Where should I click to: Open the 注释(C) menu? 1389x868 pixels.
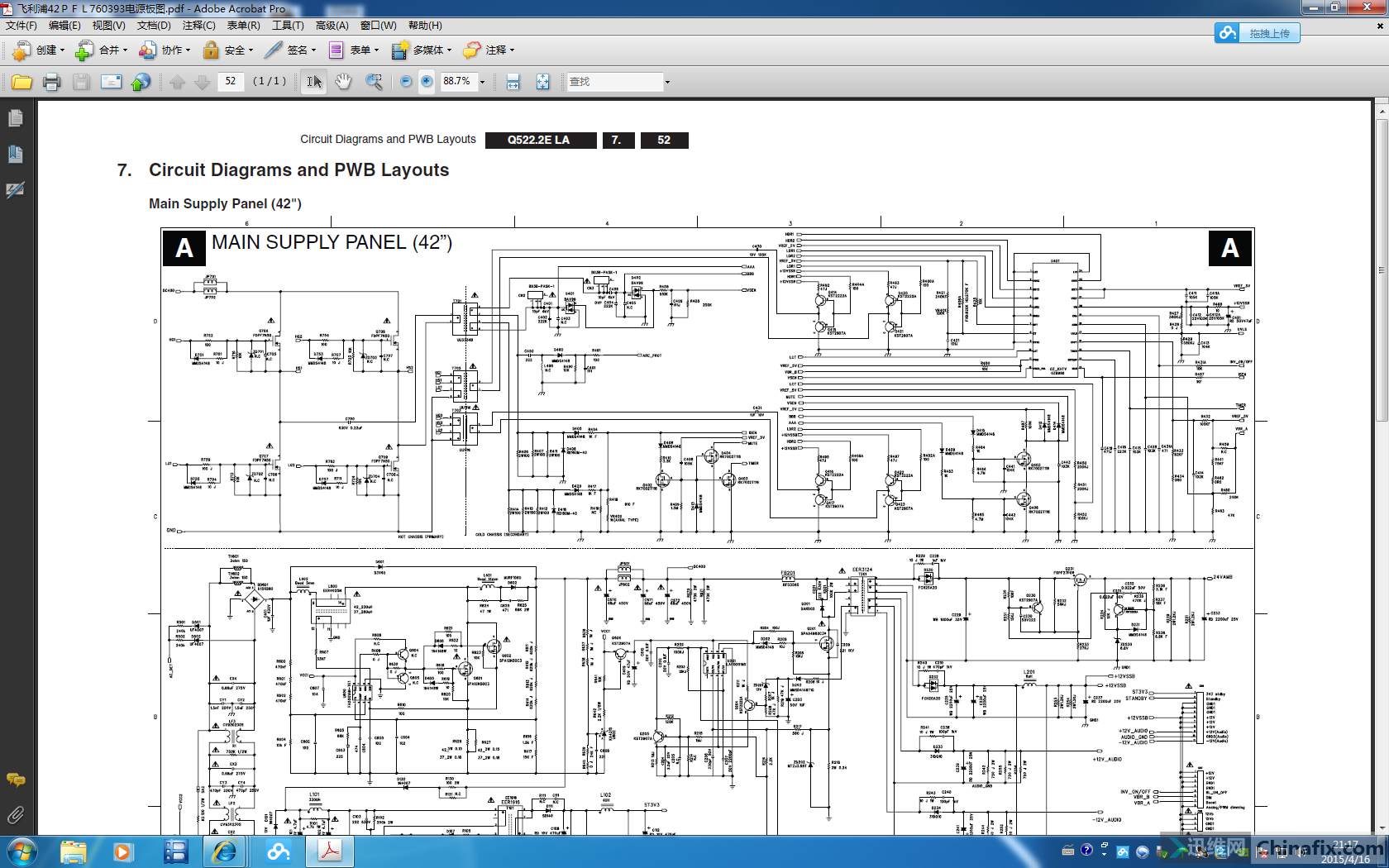click(x=198, y=26)
